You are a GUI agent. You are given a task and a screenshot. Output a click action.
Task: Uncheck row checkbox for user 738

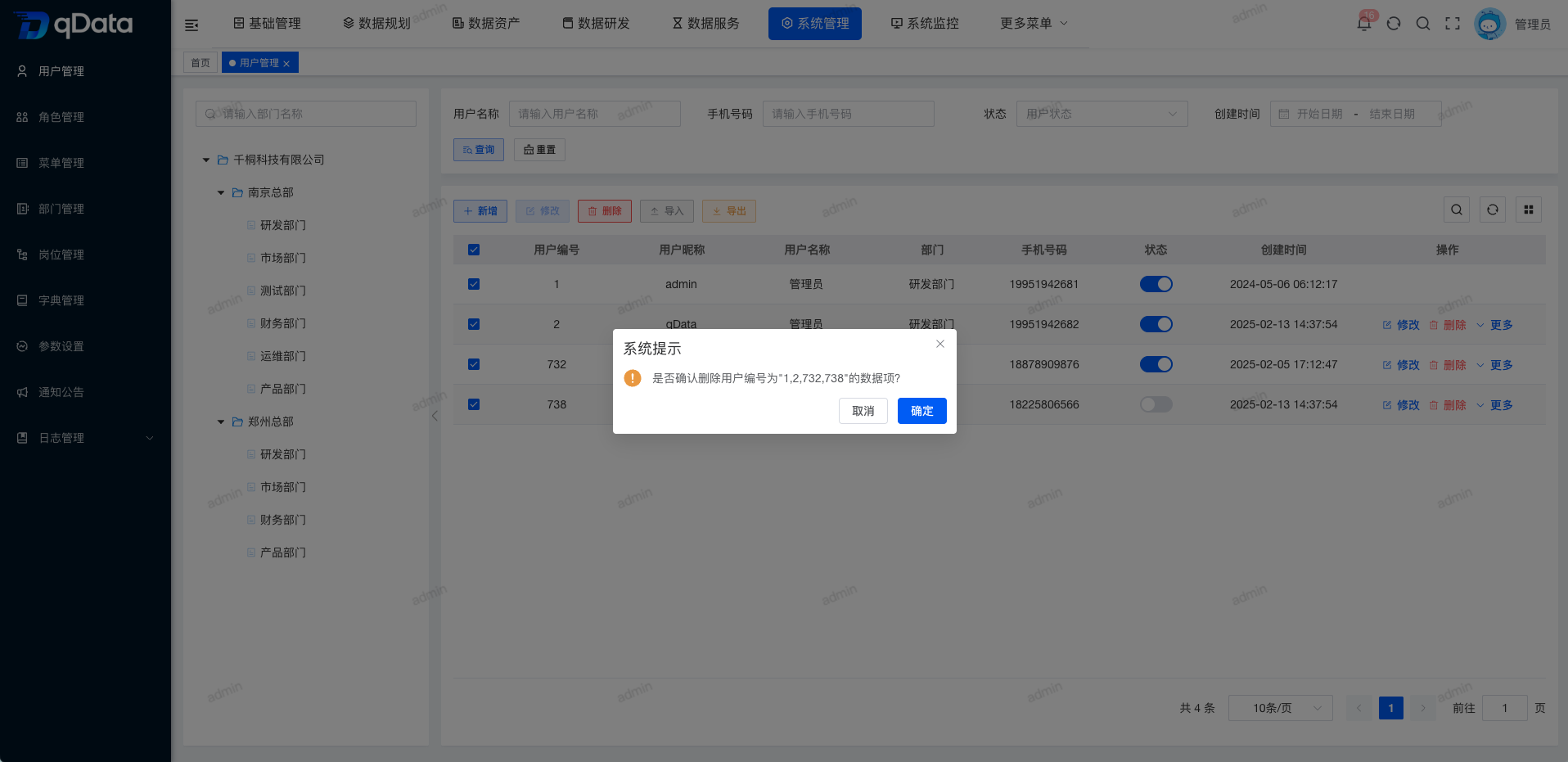coord(474,404)
